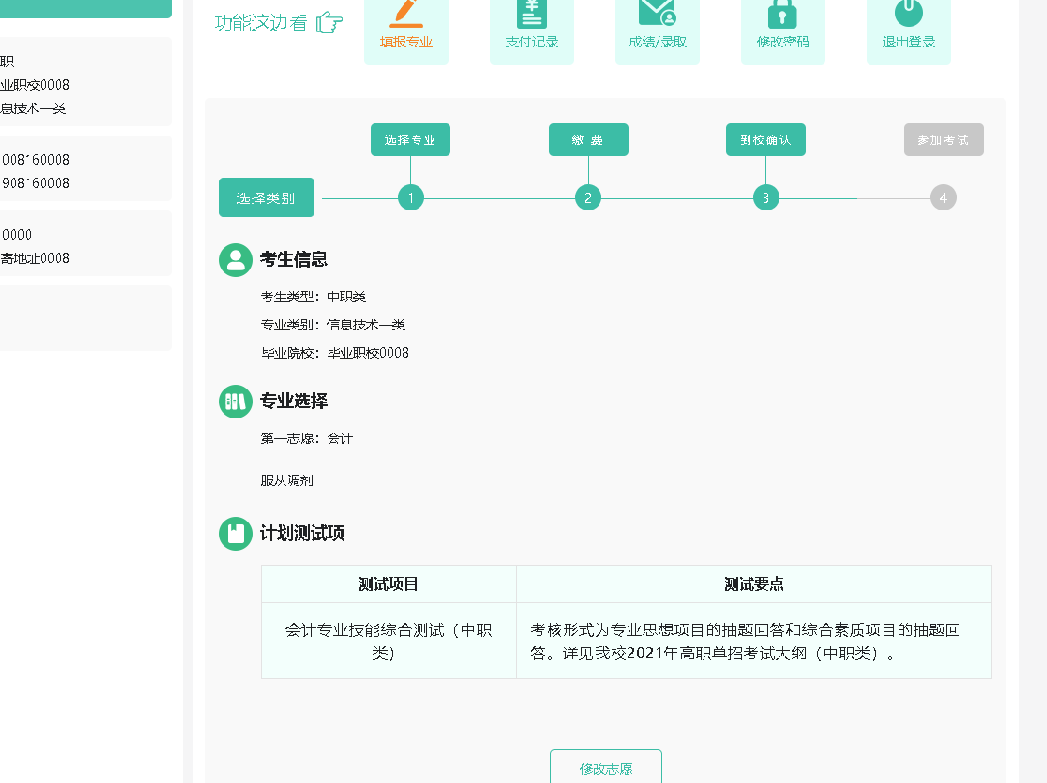Select the 选择类别 step button
1047x783 pixels.
(x=266, y=198)
